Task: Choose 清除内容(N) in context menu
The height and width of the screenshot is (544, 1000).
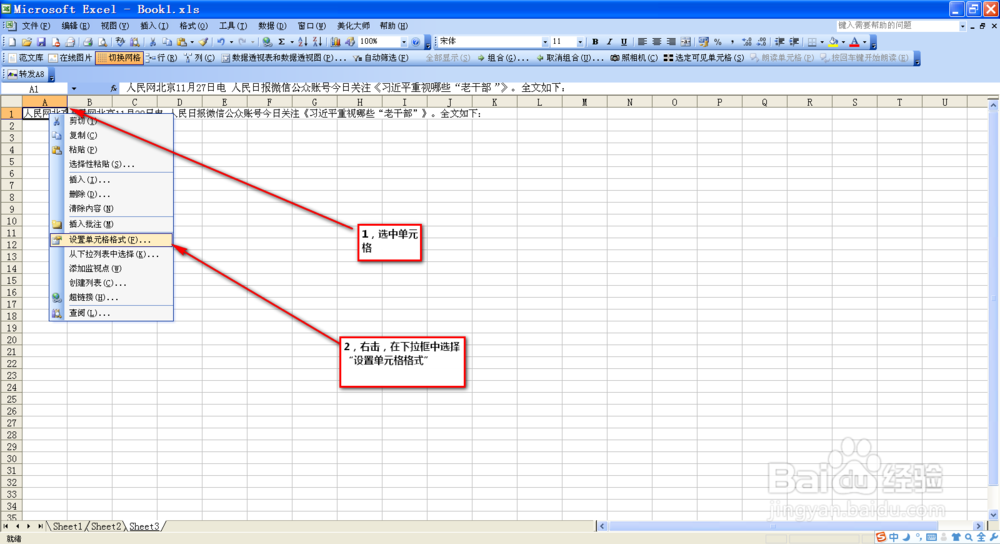Action: (111, 209)
